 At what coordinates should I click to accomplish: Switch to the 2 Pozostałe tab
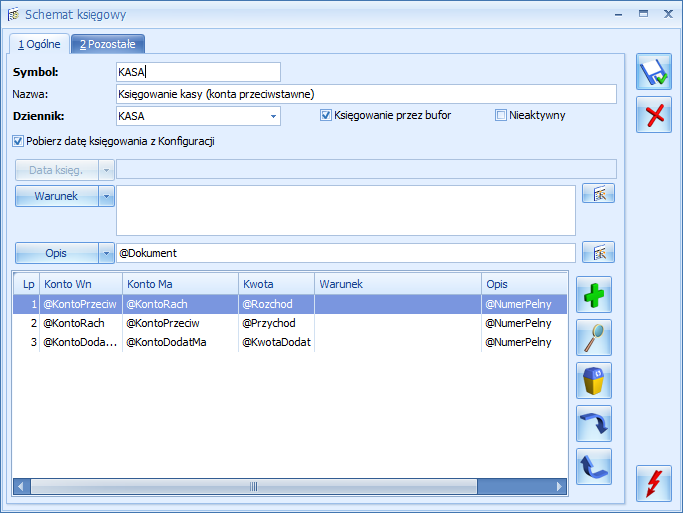point(108,44)
